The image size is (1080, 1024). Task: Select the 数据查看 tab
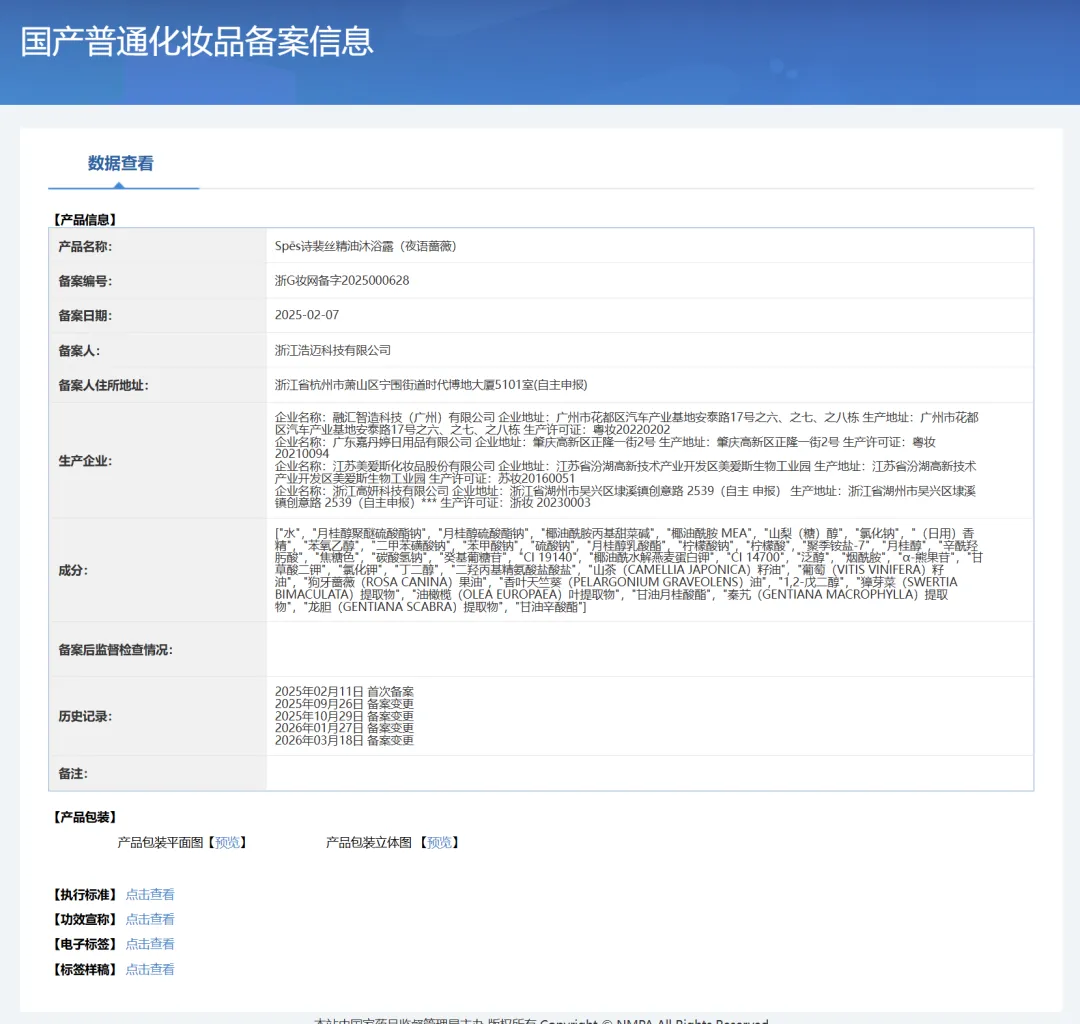pos(121,164)
